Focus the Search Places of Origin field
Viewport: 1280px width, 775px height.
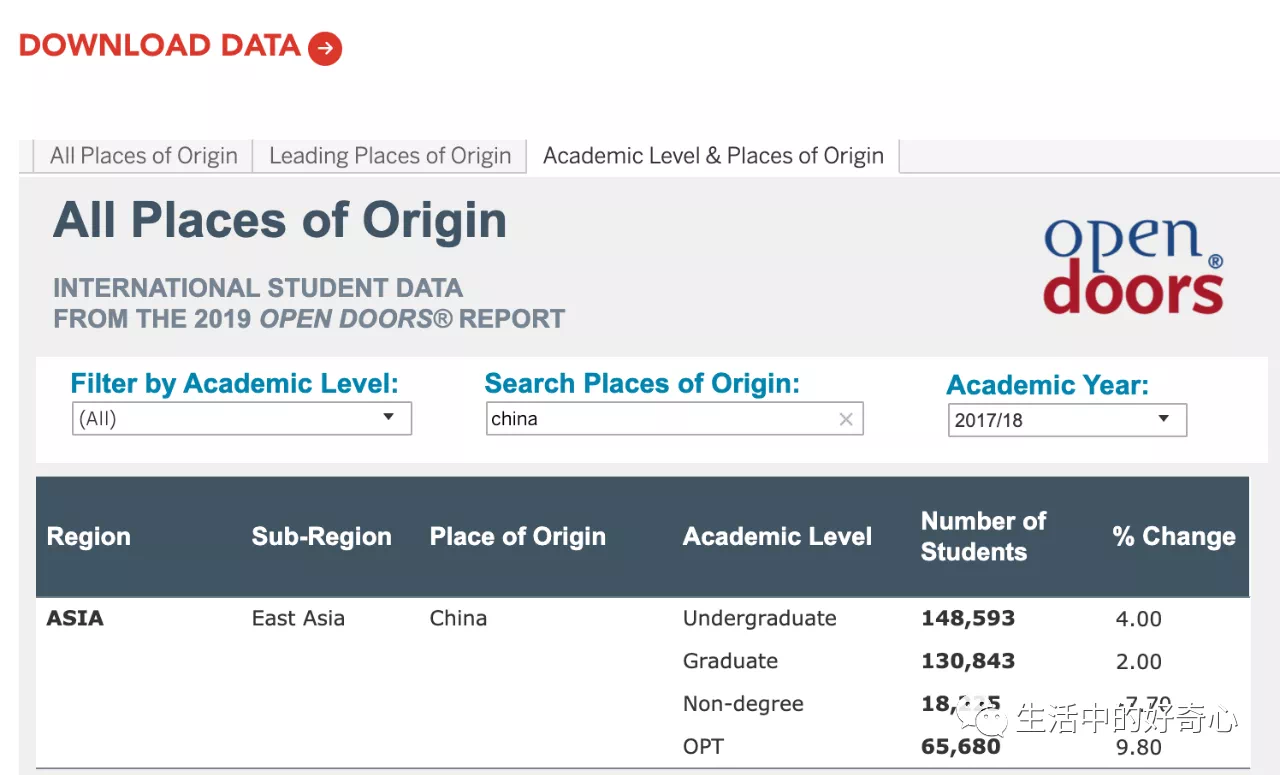(x=660, y=420)
